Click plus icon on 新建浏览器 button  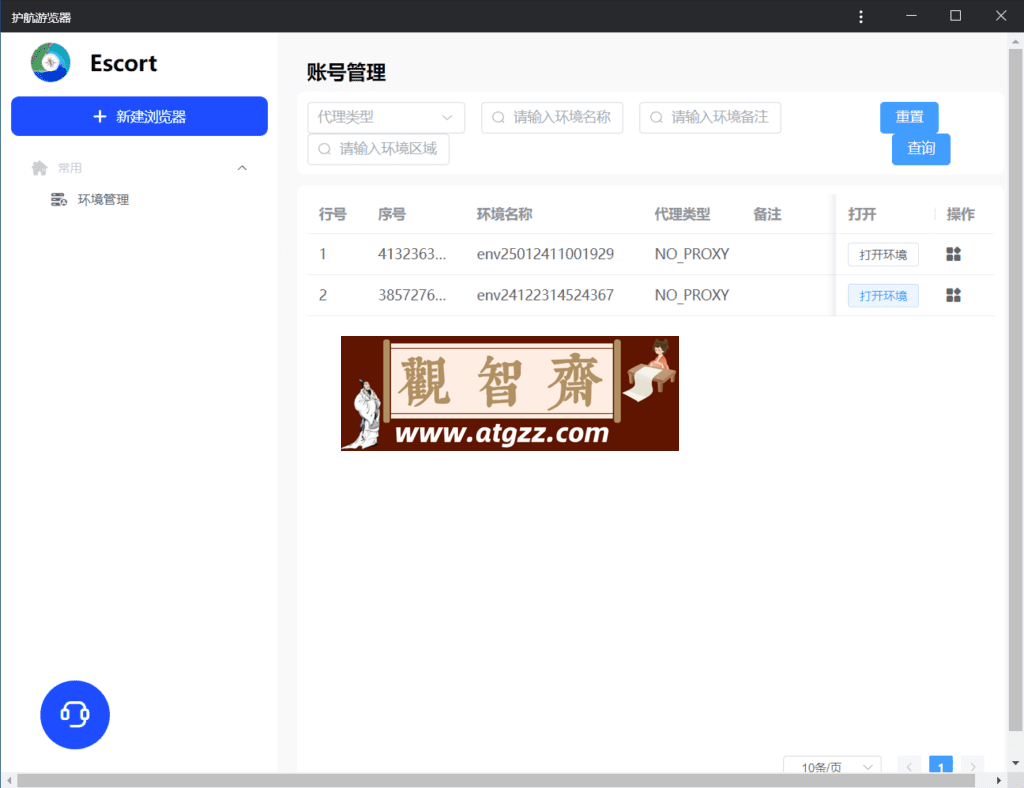pos(99,116)
